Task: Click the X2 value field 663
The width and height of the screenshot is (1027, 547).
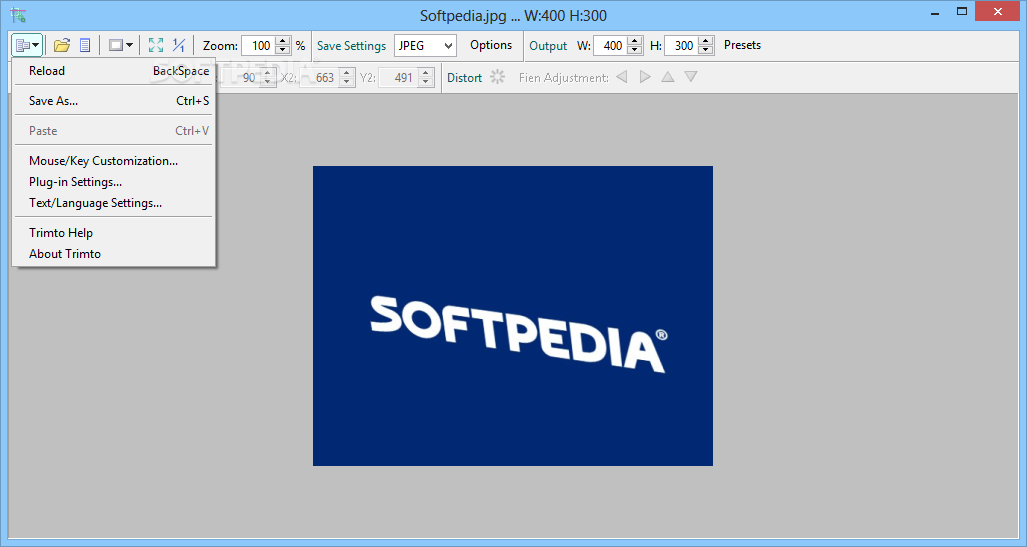Action: [320, 77]
